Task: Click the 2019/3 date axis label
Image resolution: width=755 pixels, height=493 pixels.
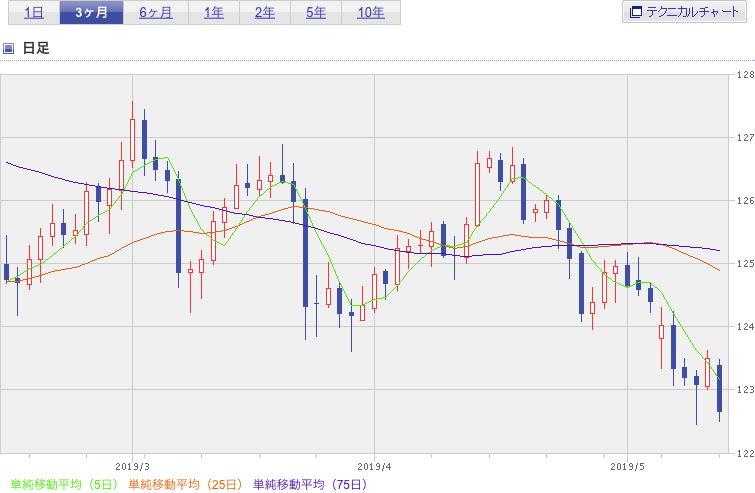Action: pos(132,467)
